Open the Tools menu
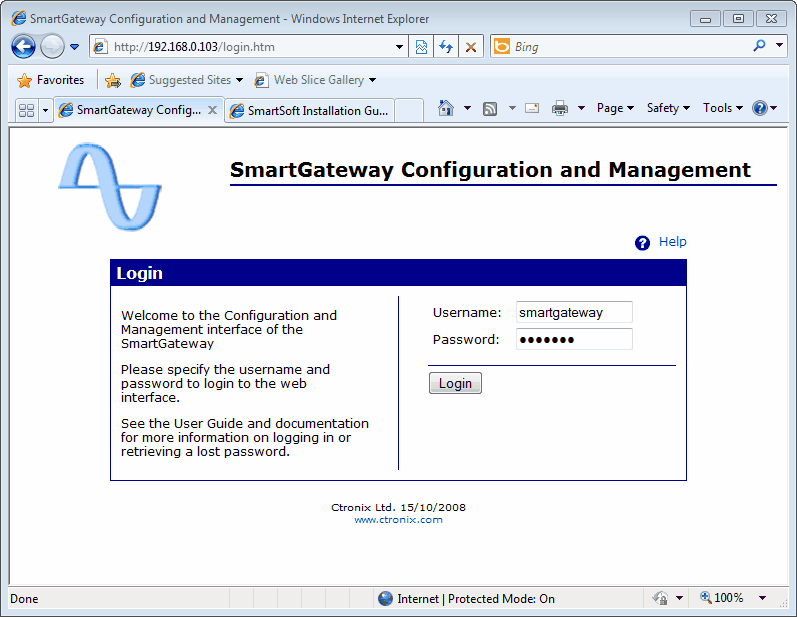797x617 pixels. [x=723, y=108]
